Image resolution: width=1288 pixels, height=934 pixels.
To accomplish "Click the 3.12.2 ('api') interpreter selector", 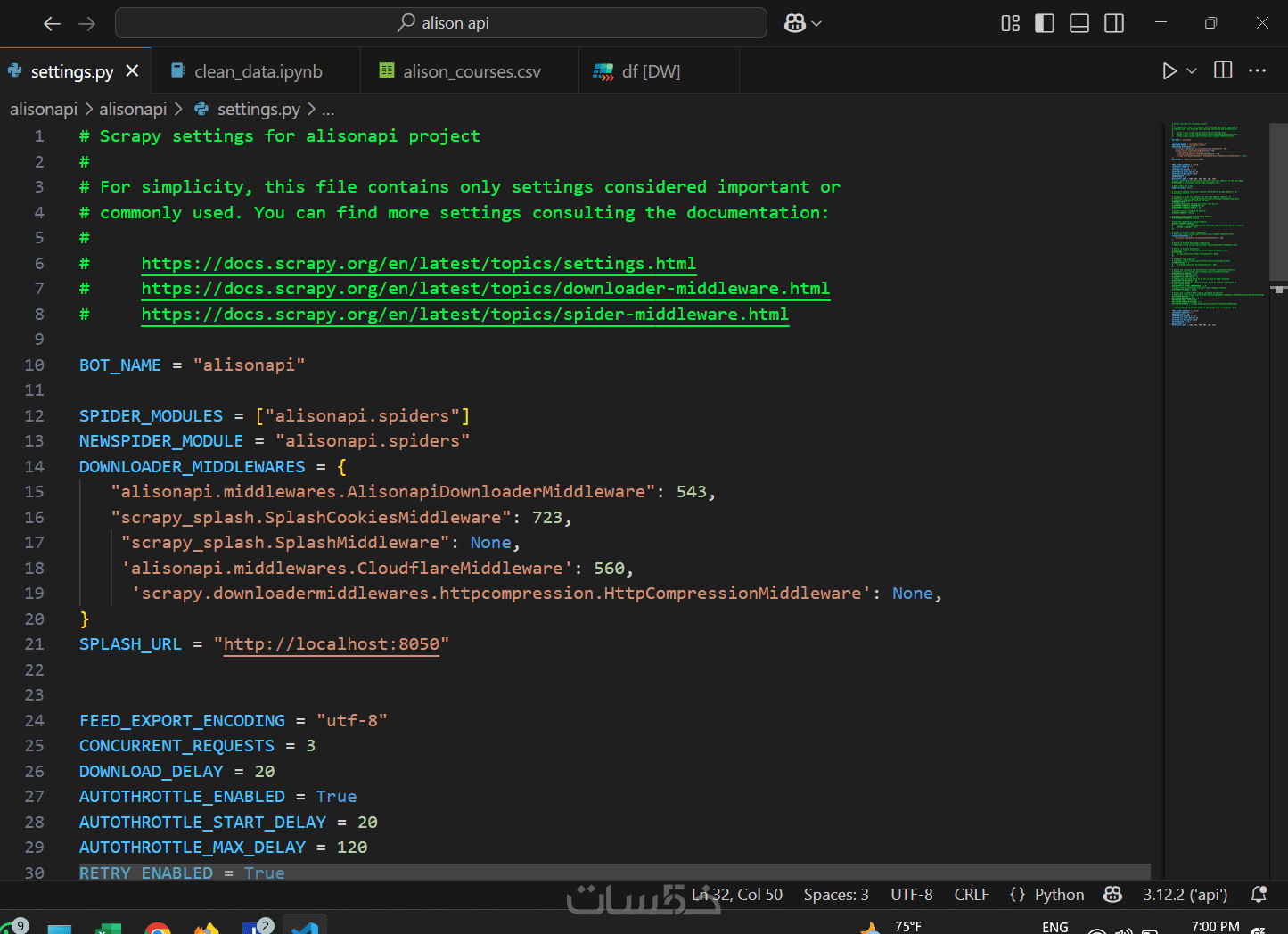I will coord(1185,894).
